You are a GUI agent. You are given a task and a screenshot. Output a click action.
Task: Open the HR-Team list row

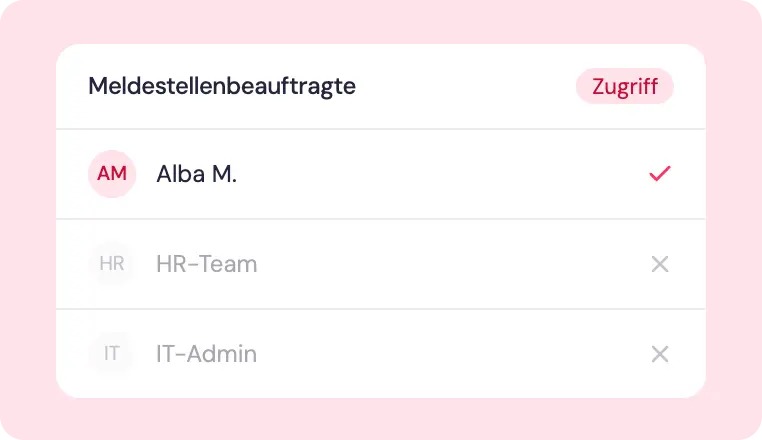(x=381, y=264)
